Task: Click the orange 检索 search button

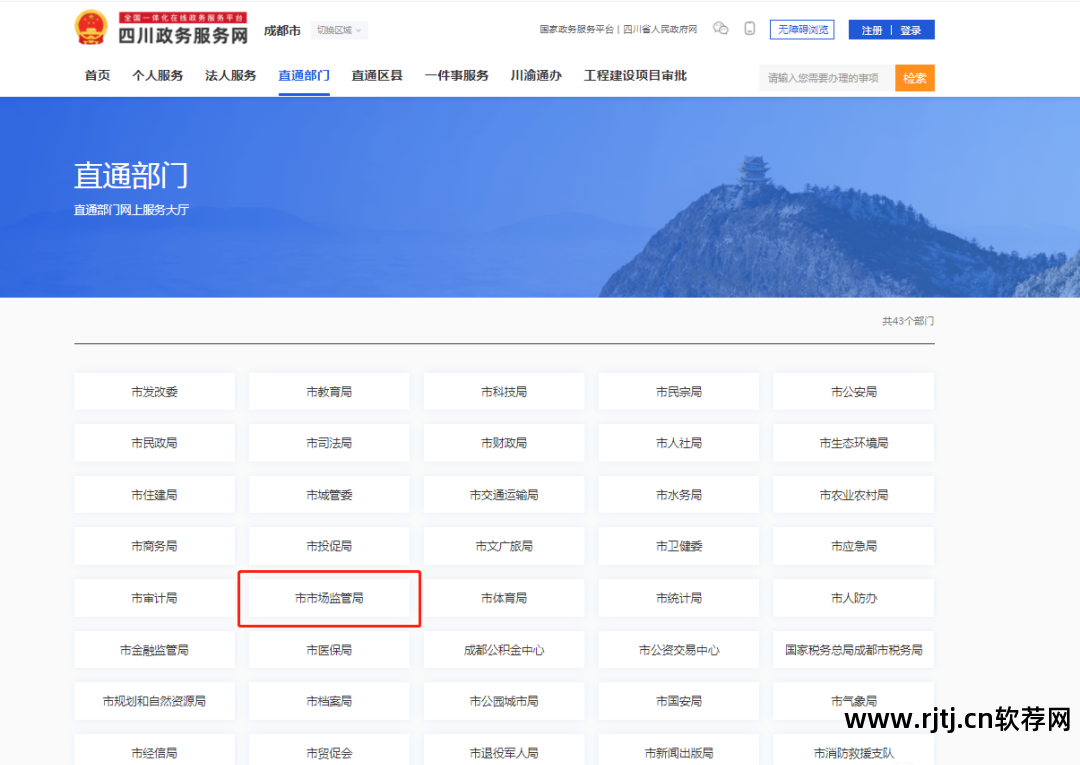Action: [914, 78]
